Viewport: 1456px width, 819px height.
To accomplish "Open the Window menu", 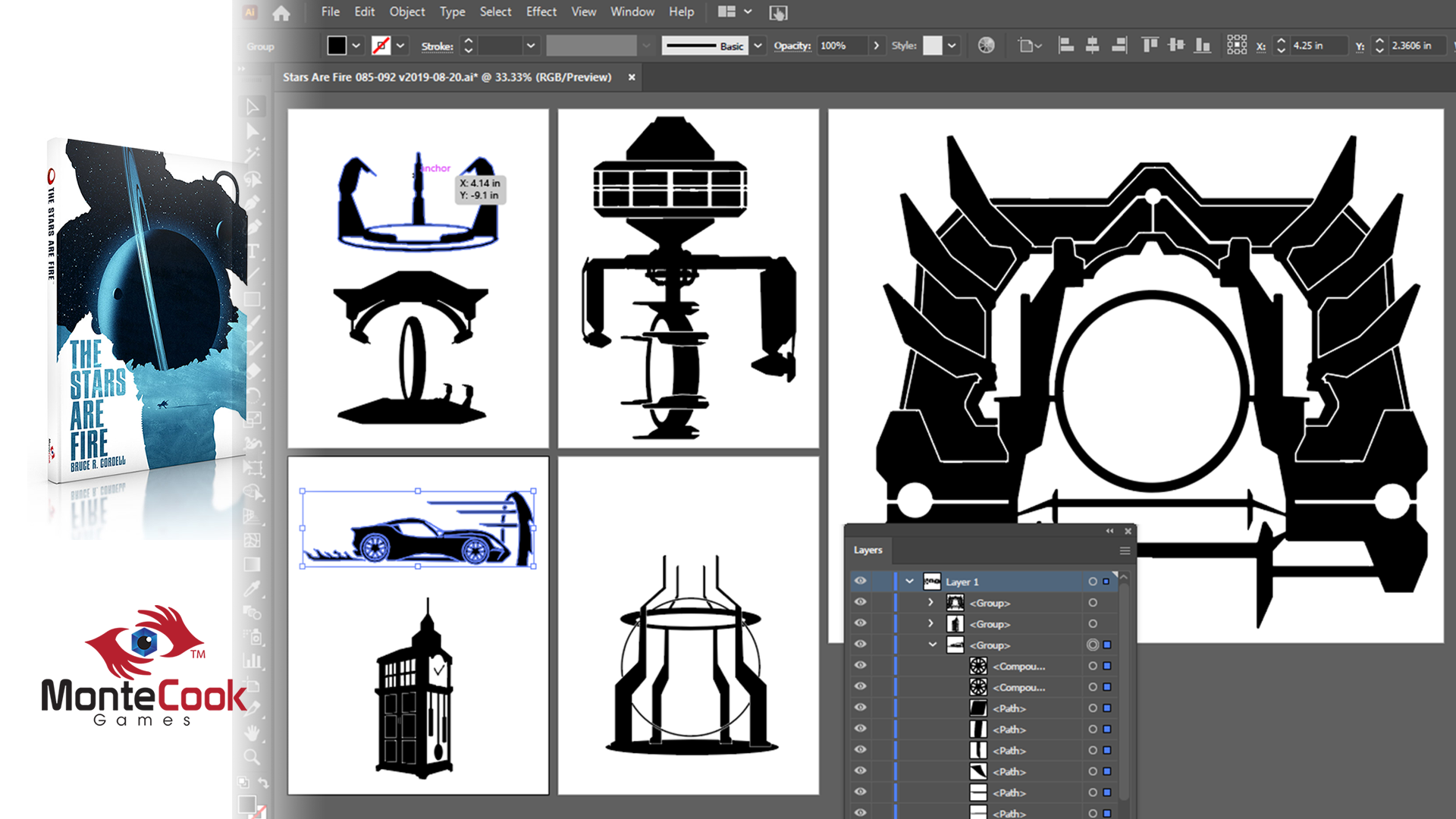I will tap(632, 12).
